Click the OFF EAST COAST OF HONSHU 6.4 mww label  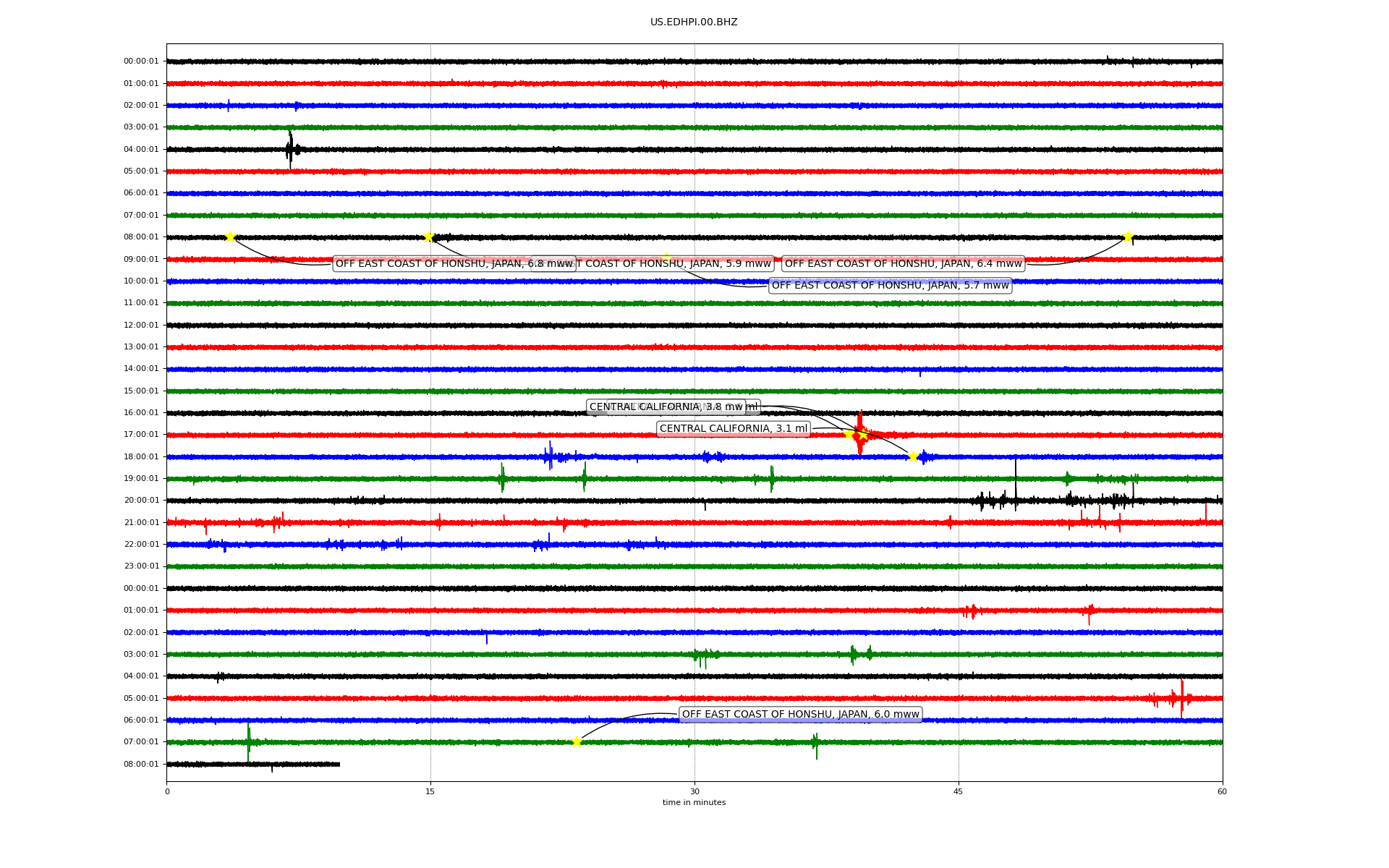903,263
